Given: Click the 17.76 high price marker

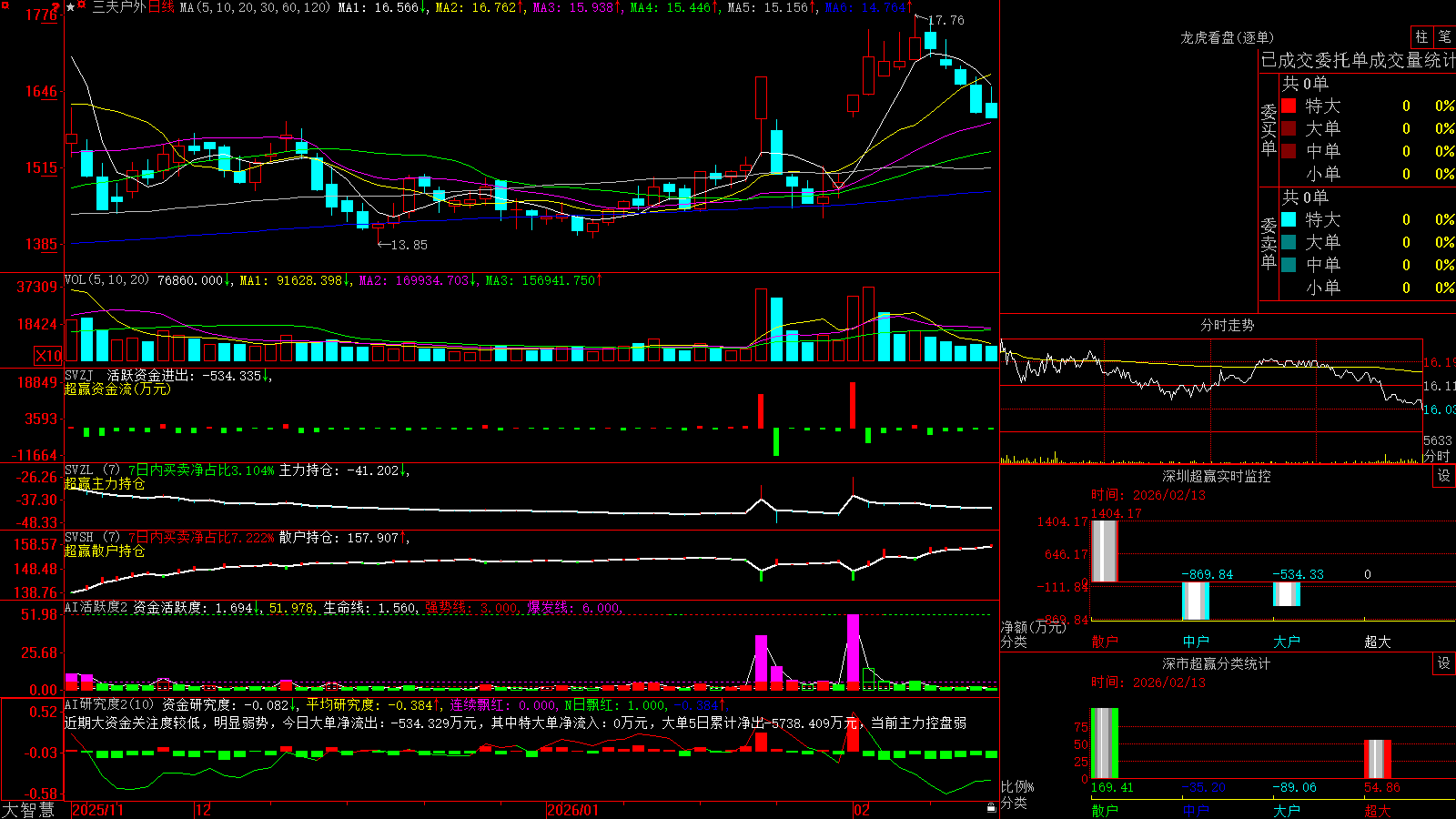Looking at the screenshot, I should coord(946,20).
